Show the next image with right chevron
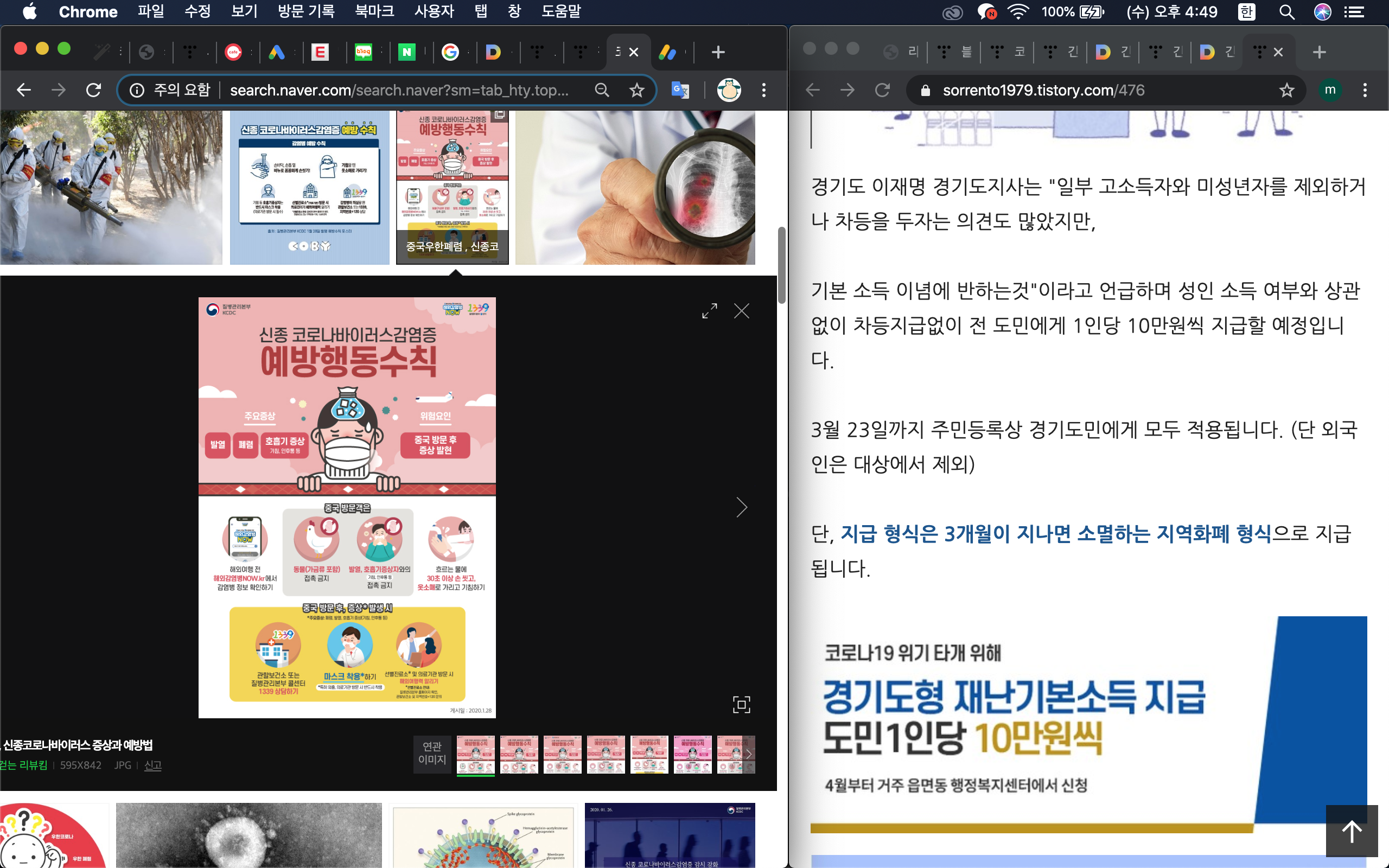This screenshot has width=1389, height=868. pos(742,507)
